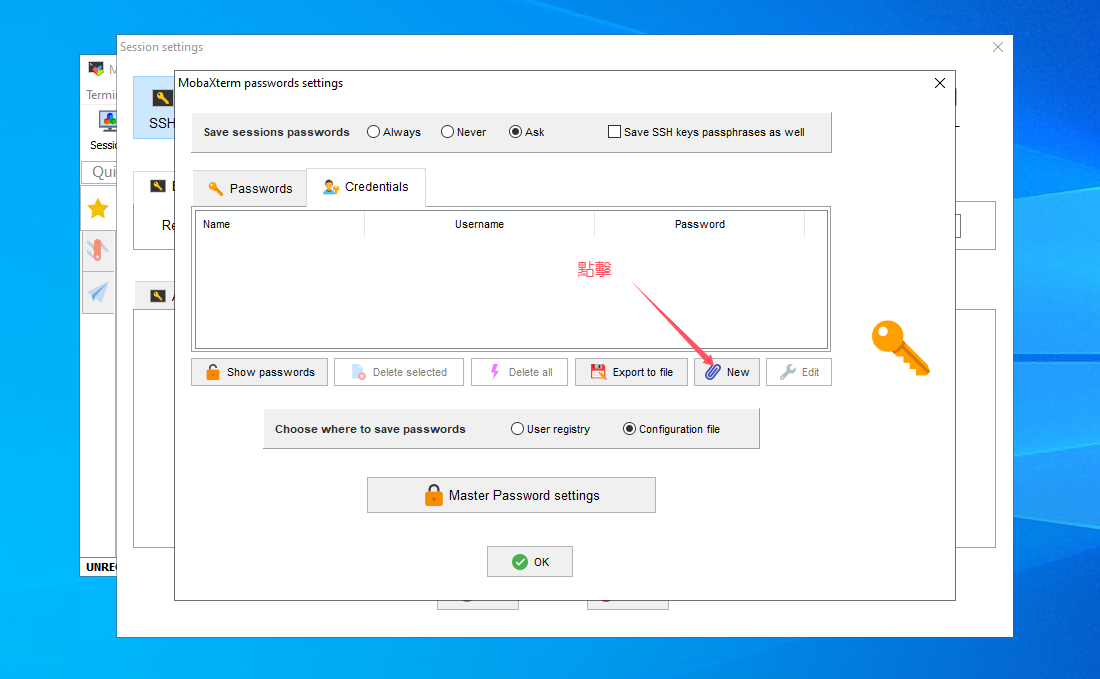Close the MobaXterm passwords settings dialog

point(939,83)
